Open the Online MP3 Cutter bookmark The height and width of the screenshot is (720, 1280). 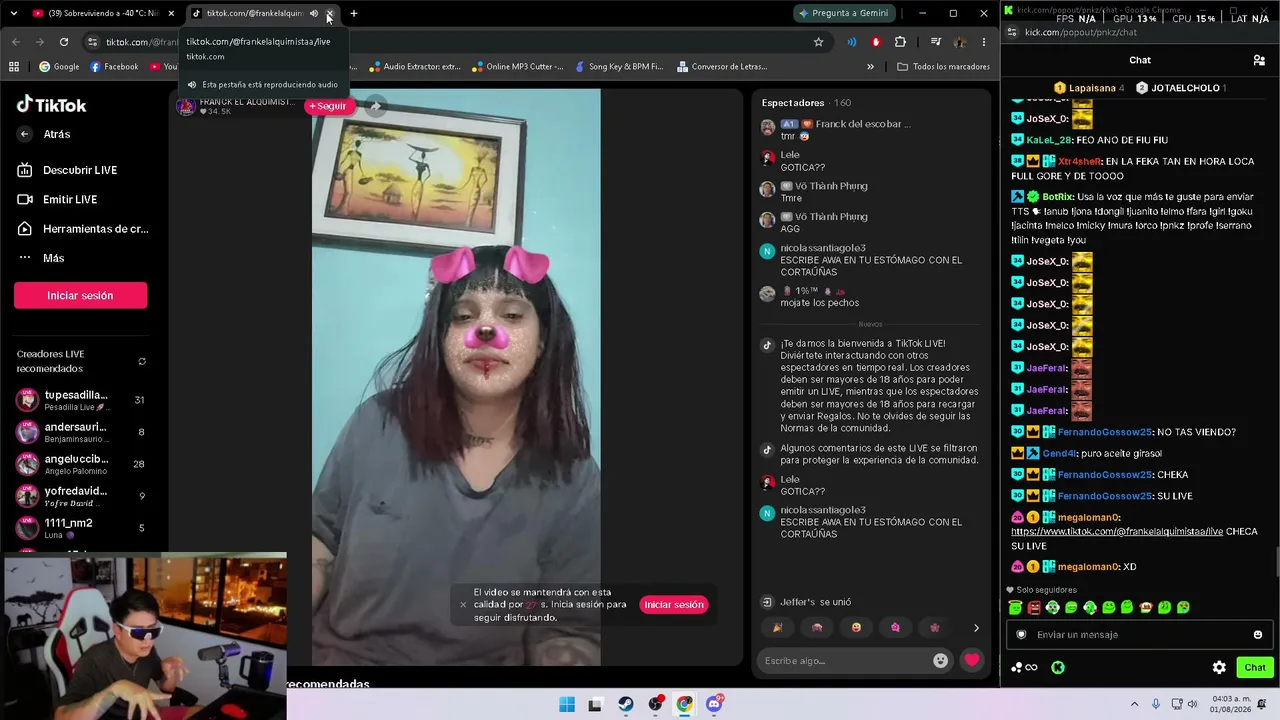point(518,67)
